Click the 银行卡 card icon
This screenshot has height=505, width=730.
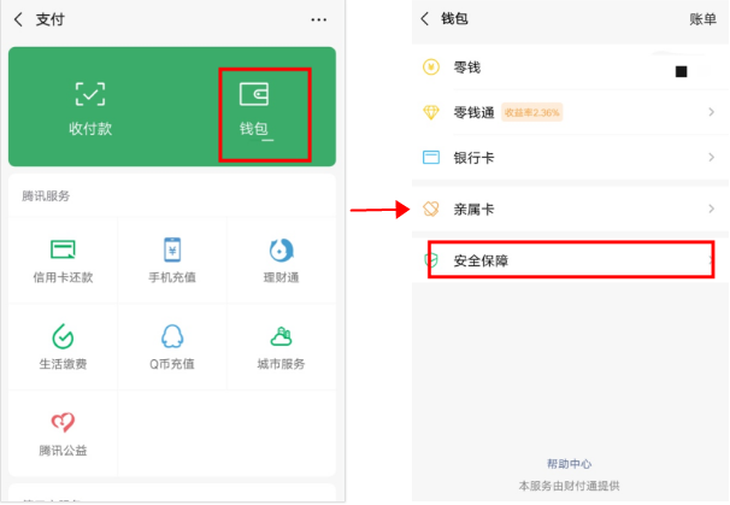431,157
